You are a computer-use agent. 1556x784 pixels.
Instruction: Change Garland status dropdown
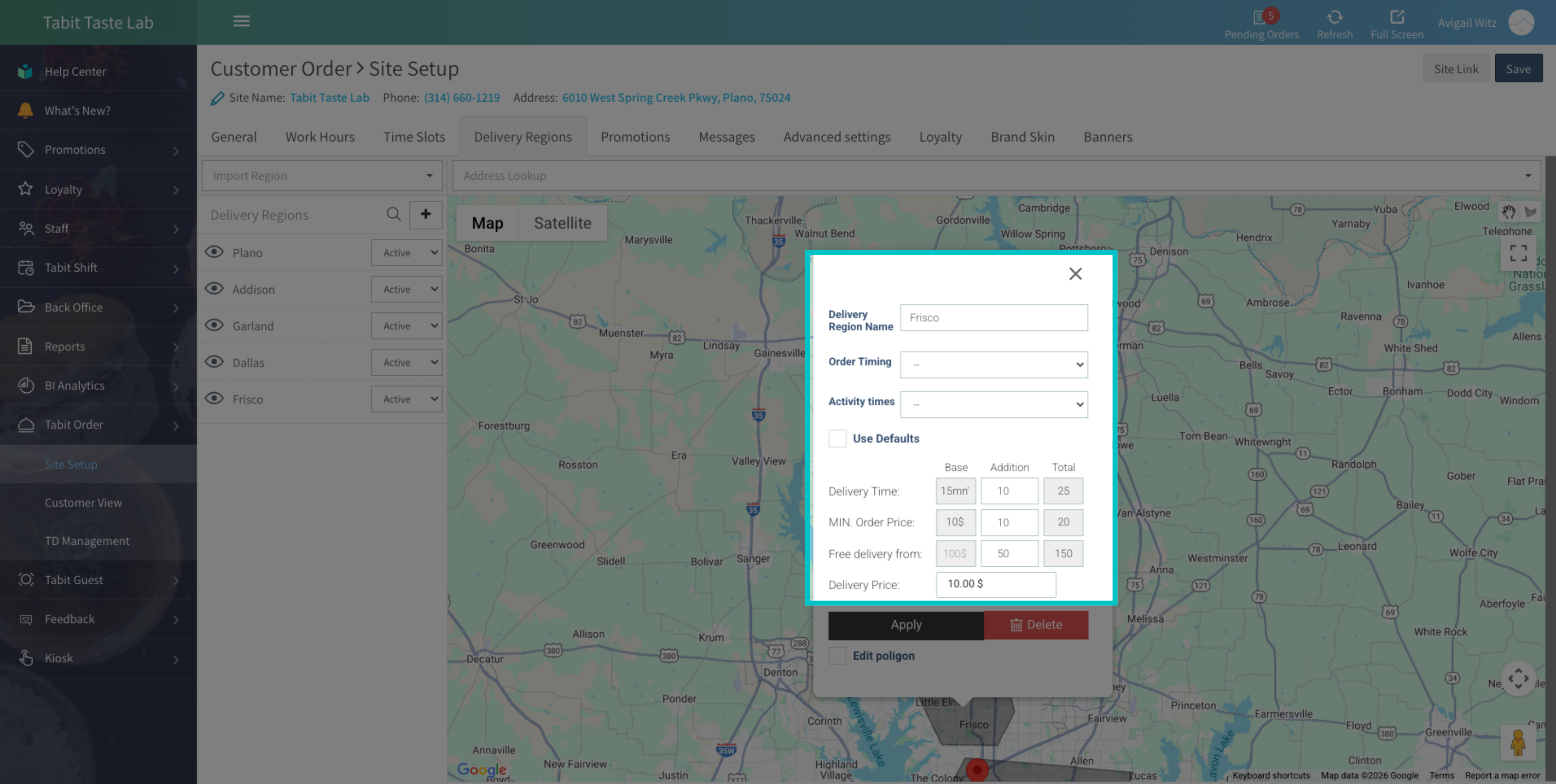(x=407, y=326)
